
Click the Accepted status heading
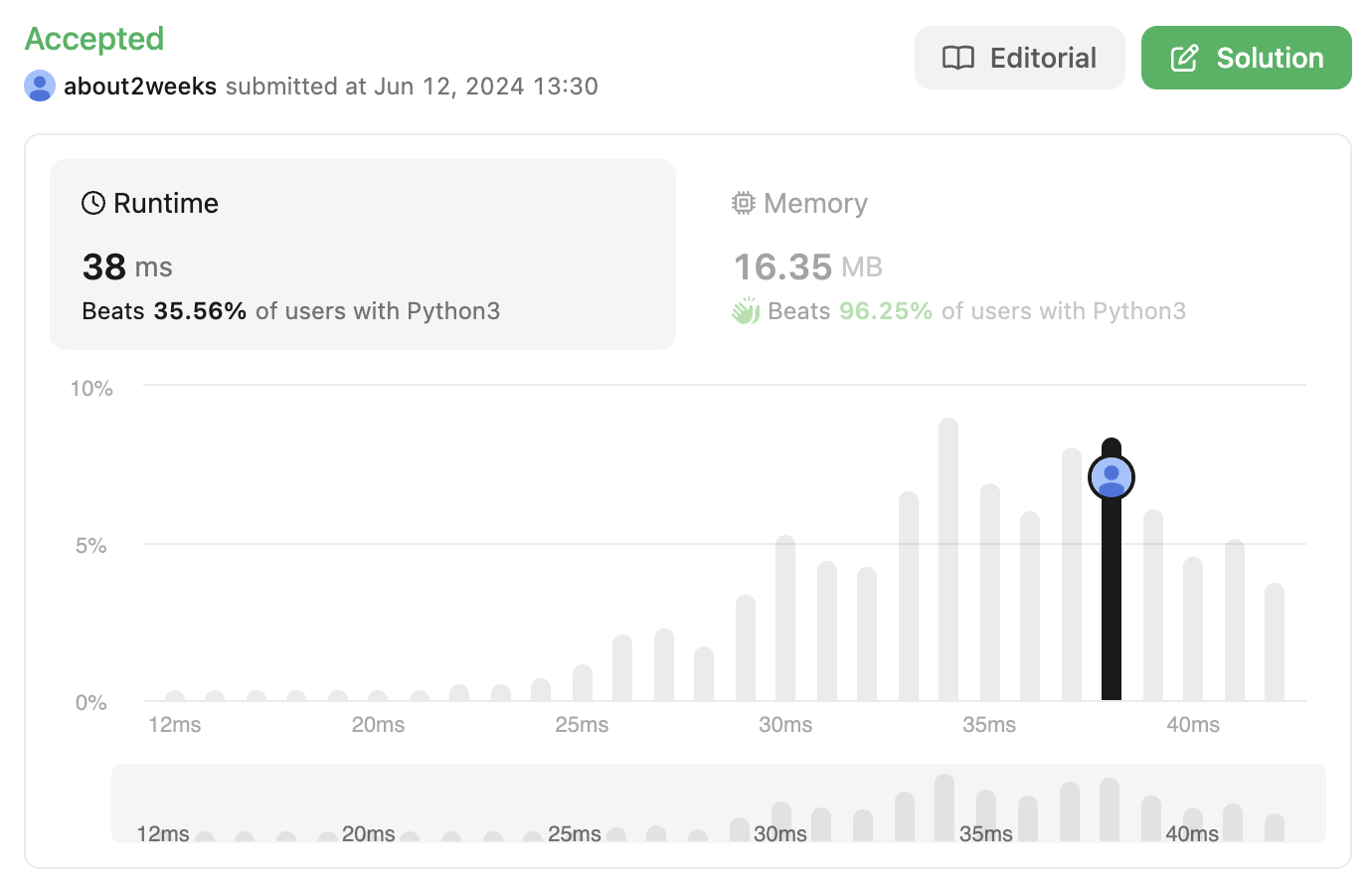click(94, 39)
